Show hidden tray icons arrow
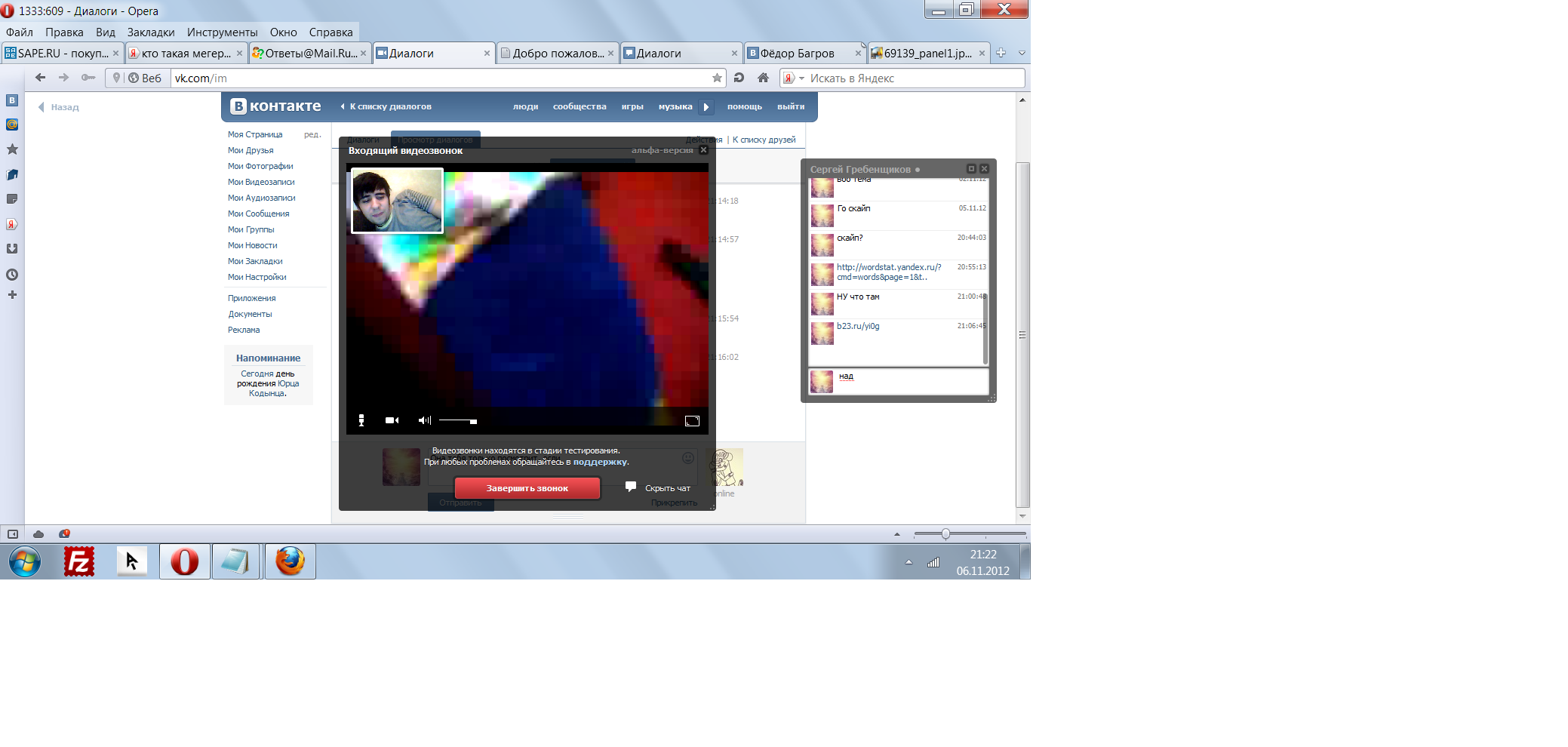 coord(909,562)
